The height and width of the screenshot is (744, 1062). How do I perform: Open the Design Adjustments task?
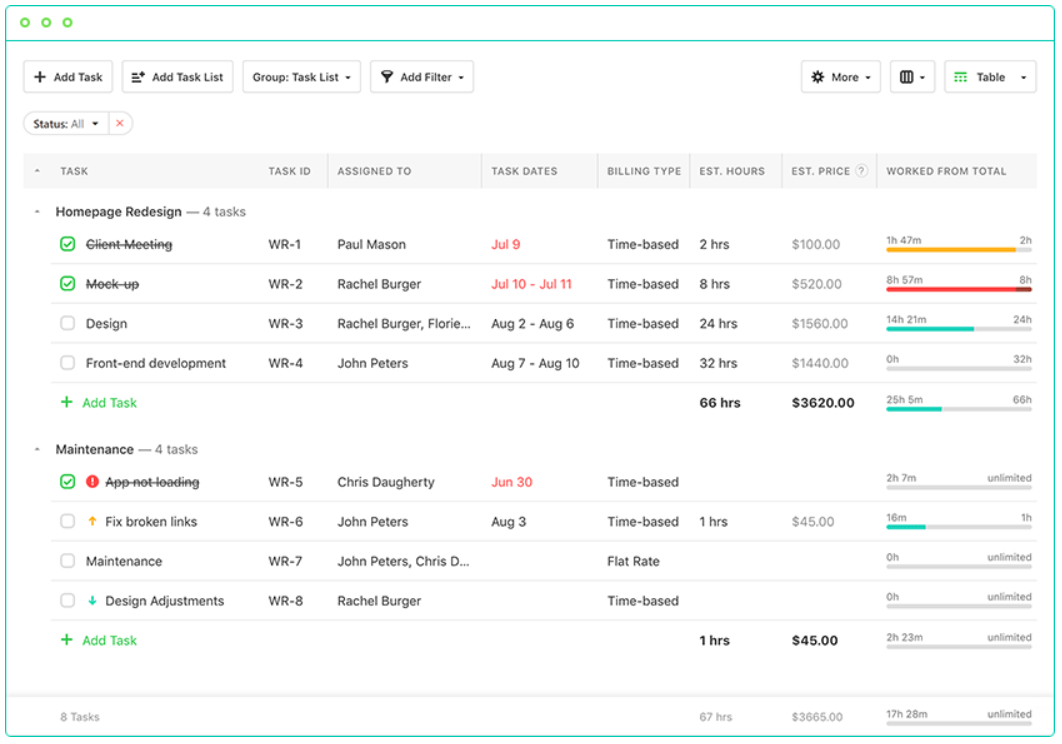(165, 600)
